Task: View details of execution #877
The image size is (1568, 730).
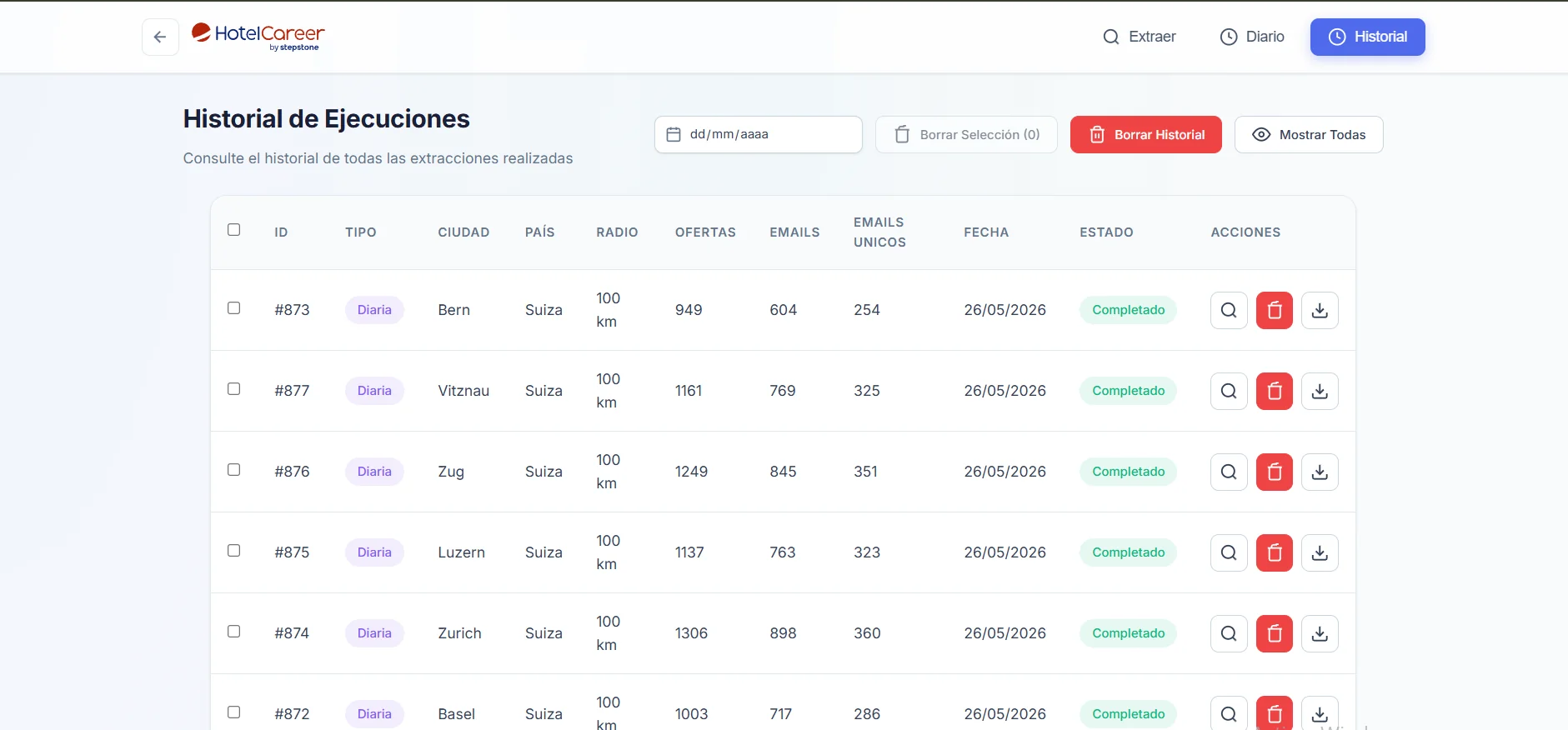Action: click(1229, 391)
